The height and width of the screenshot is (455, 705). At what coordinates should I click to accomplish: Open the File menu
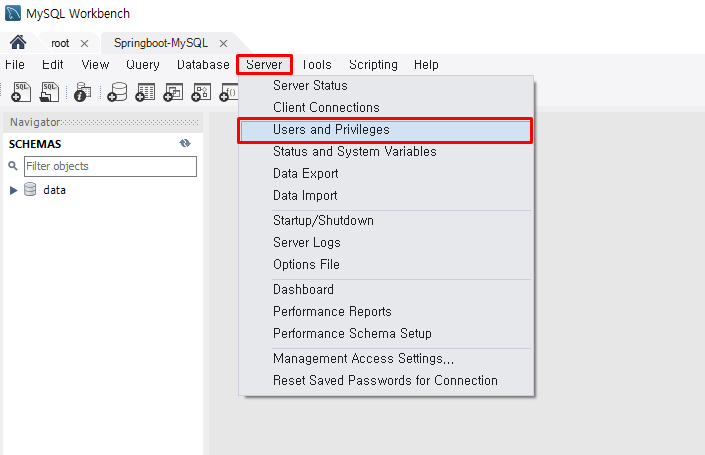(15, 65)
